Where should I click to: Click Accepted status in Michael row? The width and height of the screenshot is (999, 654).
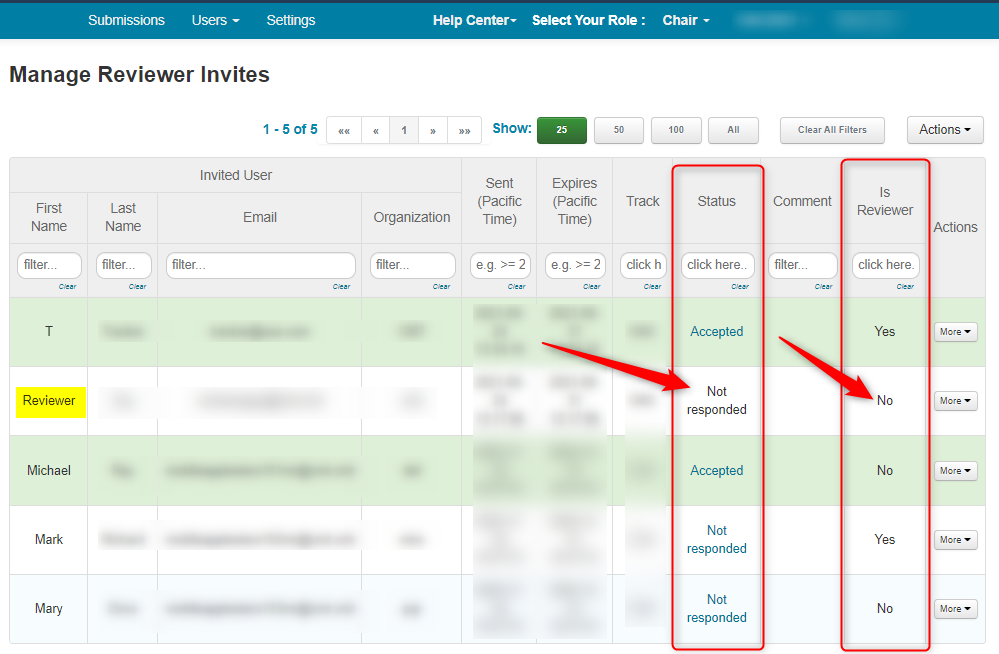coord(717,471)
